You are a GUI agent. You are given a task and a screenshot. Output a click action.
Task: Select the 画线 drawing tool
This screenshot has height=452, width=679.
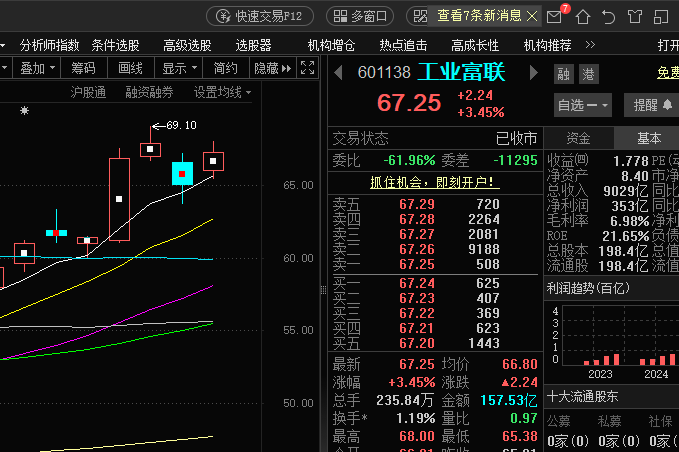[x=130, y=68]
